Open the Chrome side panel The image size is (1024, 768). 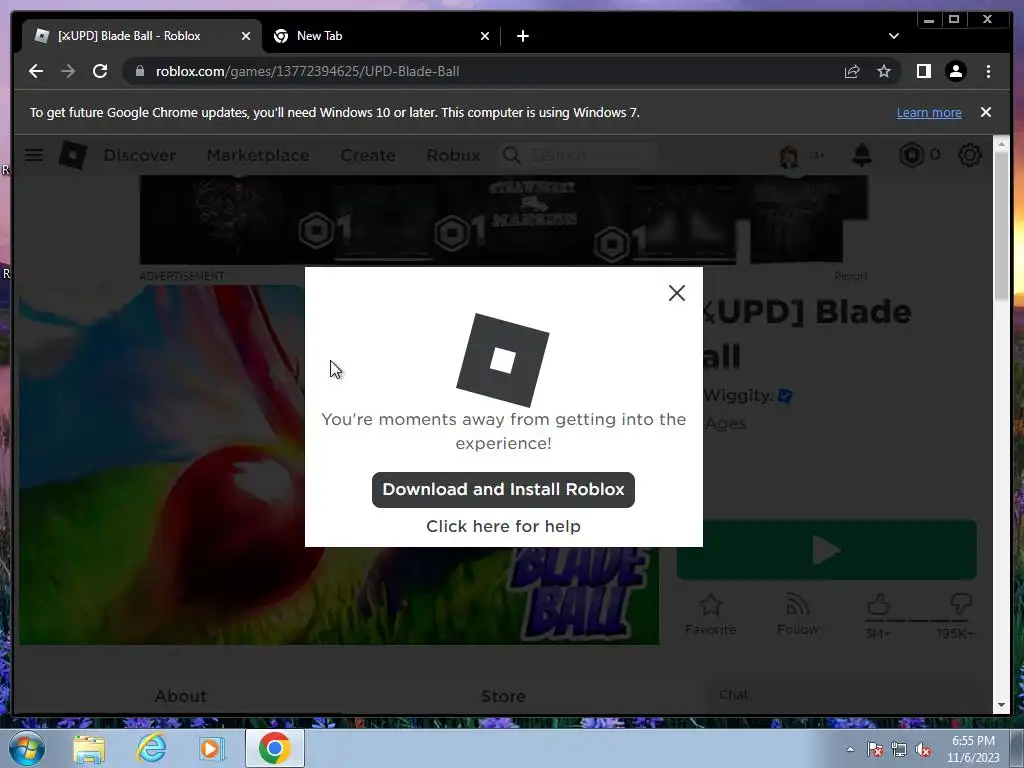[x=923, y=71]
